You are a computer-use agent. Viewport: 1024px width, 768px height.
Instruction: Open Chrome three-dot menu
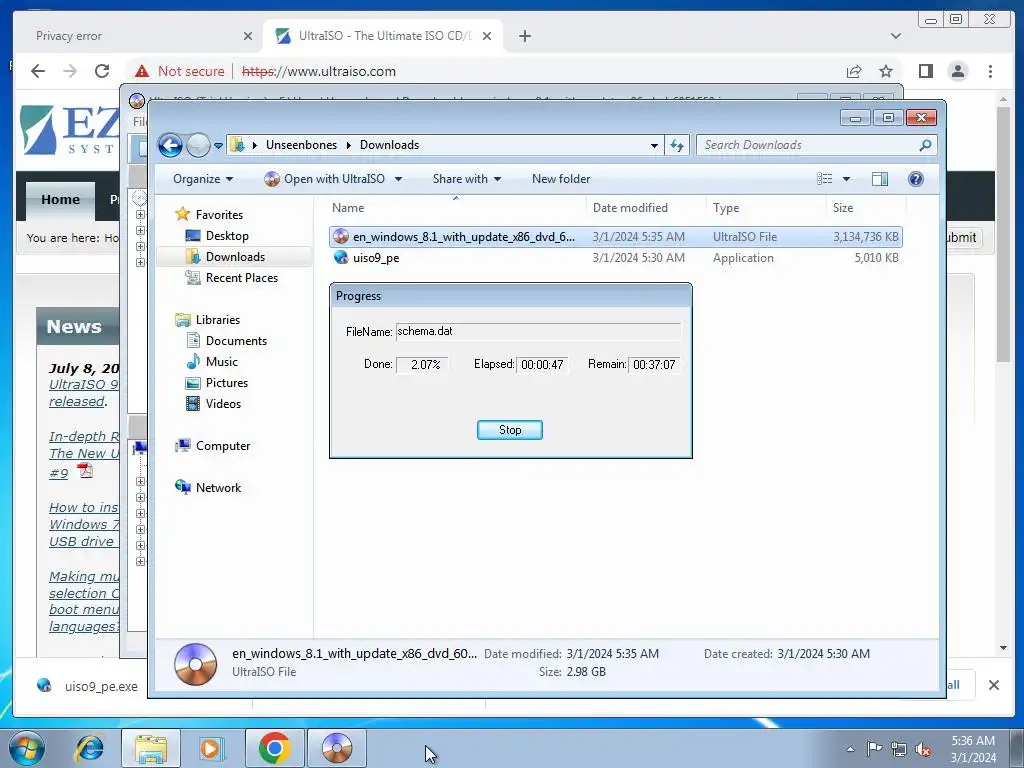991,71
